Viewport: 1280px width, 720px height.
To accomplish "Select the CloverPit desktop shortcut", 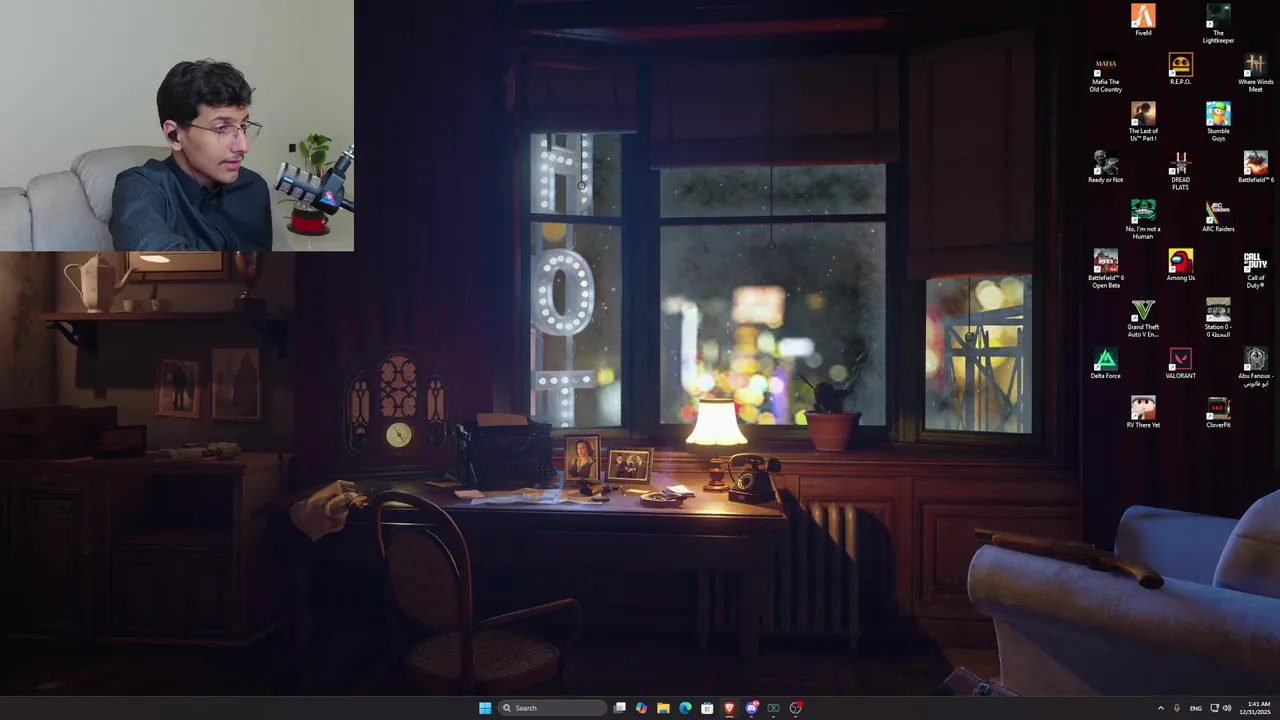I will pyautogui.click(x=1218, y=412).
